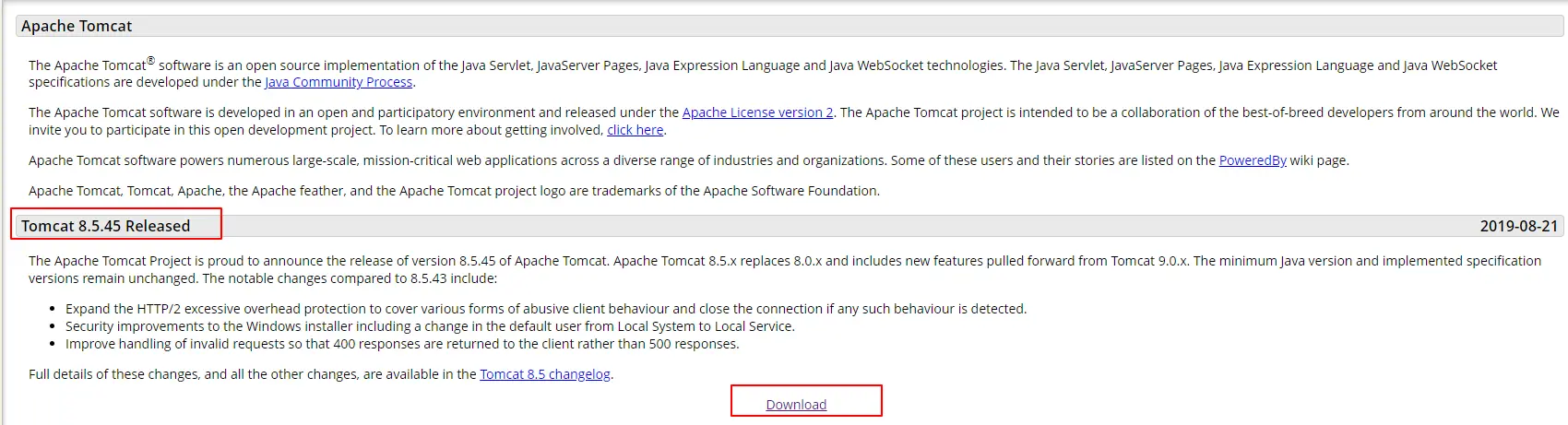Viewport: 1568px width, 425px height.
Task: Click the Tomcat 8.5.45 Released heading
Action: (105, 226)
